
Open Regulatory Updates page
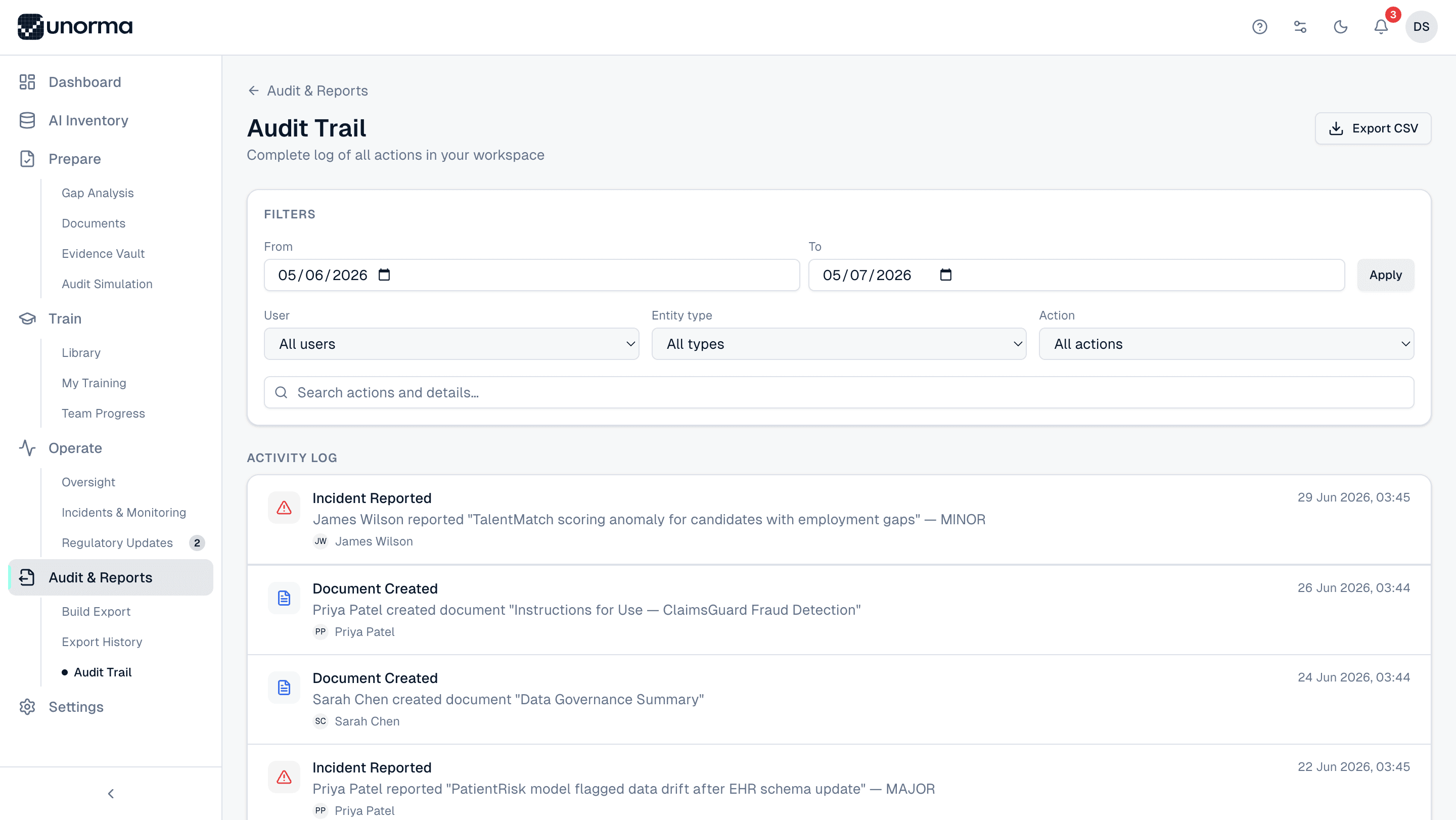point(117,542)
